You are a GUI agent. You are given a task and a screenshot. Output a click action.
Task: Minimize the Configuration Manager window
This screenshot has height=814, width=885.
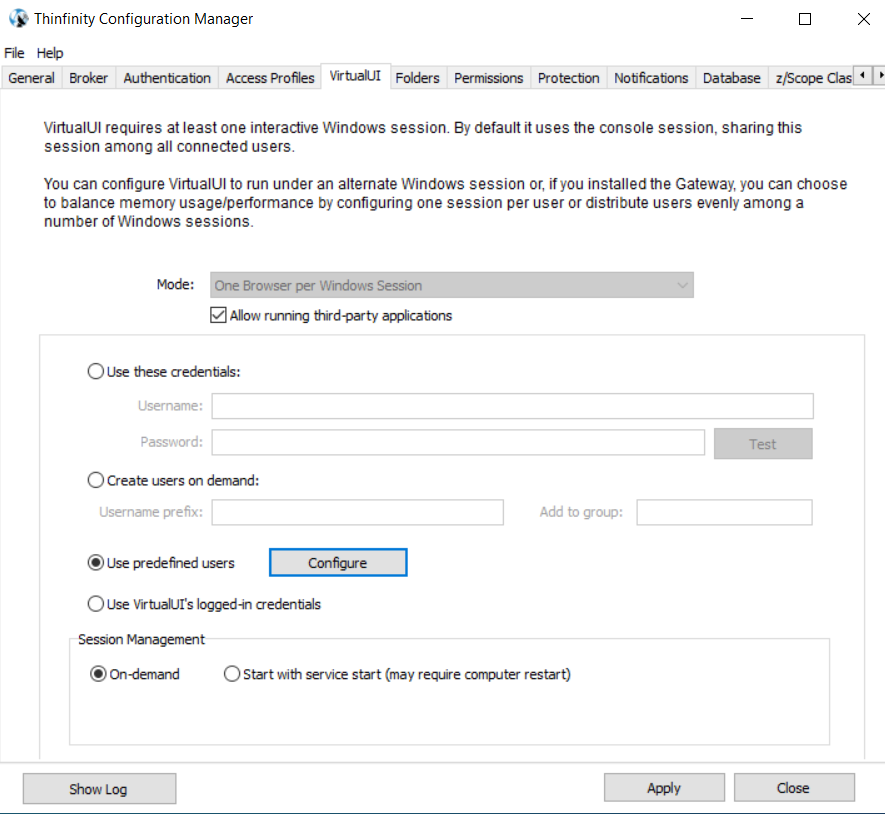747,19
